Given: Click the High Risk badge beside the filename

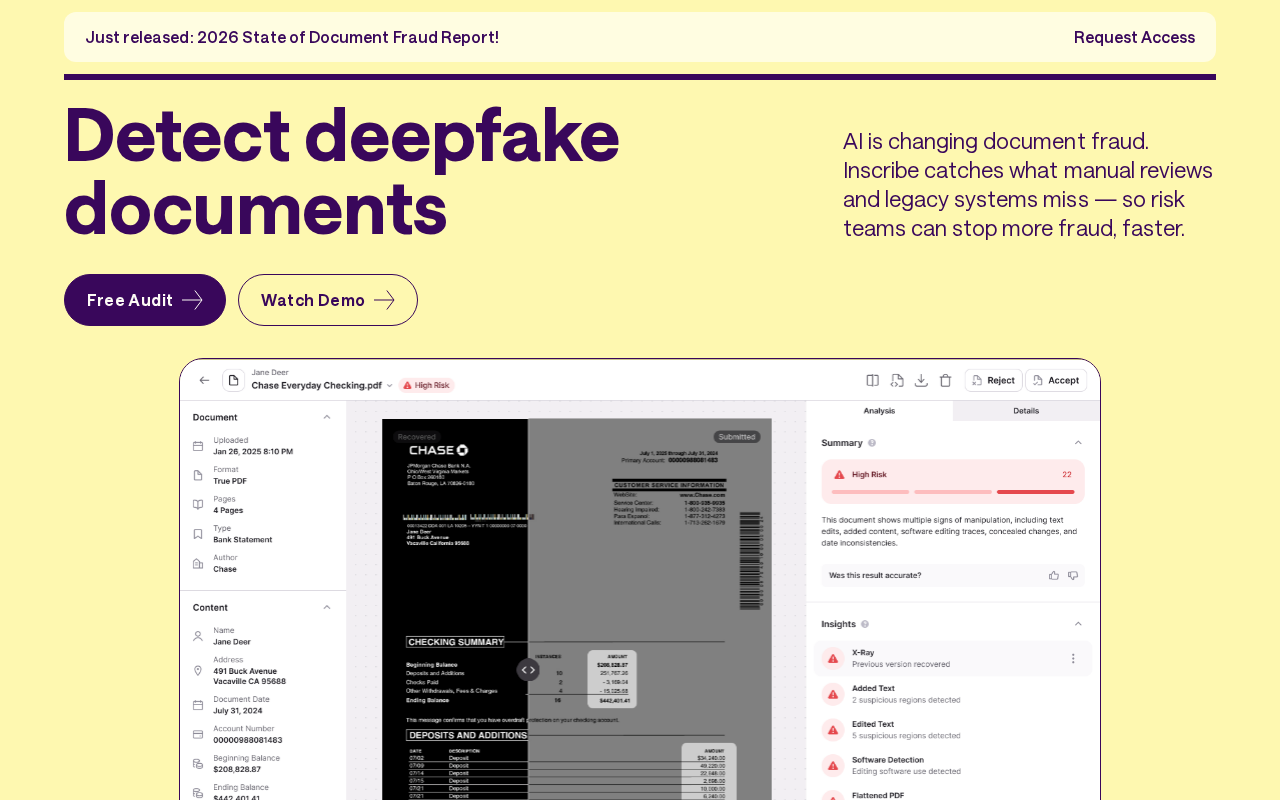Looking at the screenshot, I should pyautogui.click(x=427, y=385).
